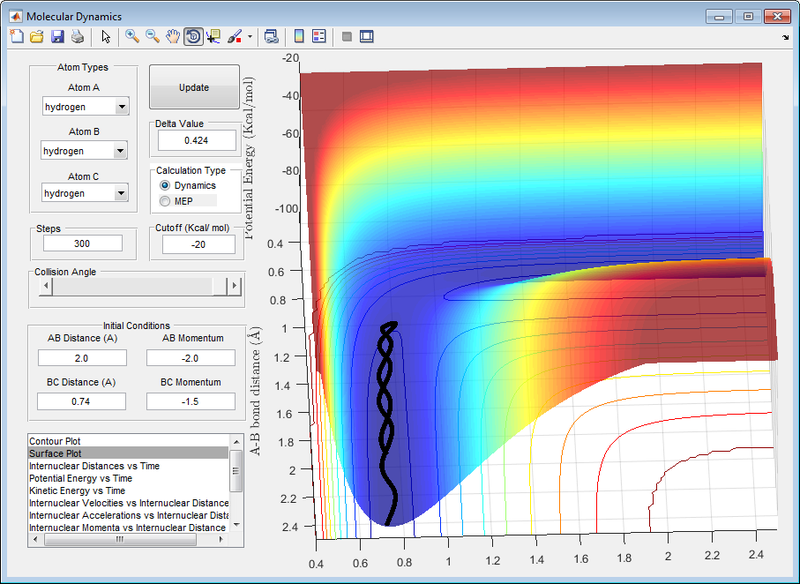800x584 pixels.
Task: Click the plot list horizontal scroll left arrow
Action: pos(35,539)
